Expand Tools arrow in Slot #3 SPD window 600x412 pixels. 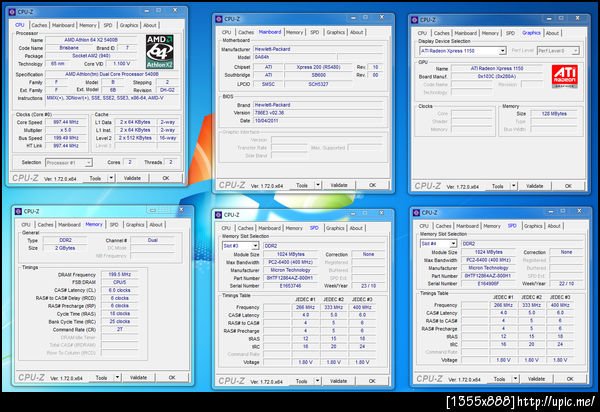(318, 381)
